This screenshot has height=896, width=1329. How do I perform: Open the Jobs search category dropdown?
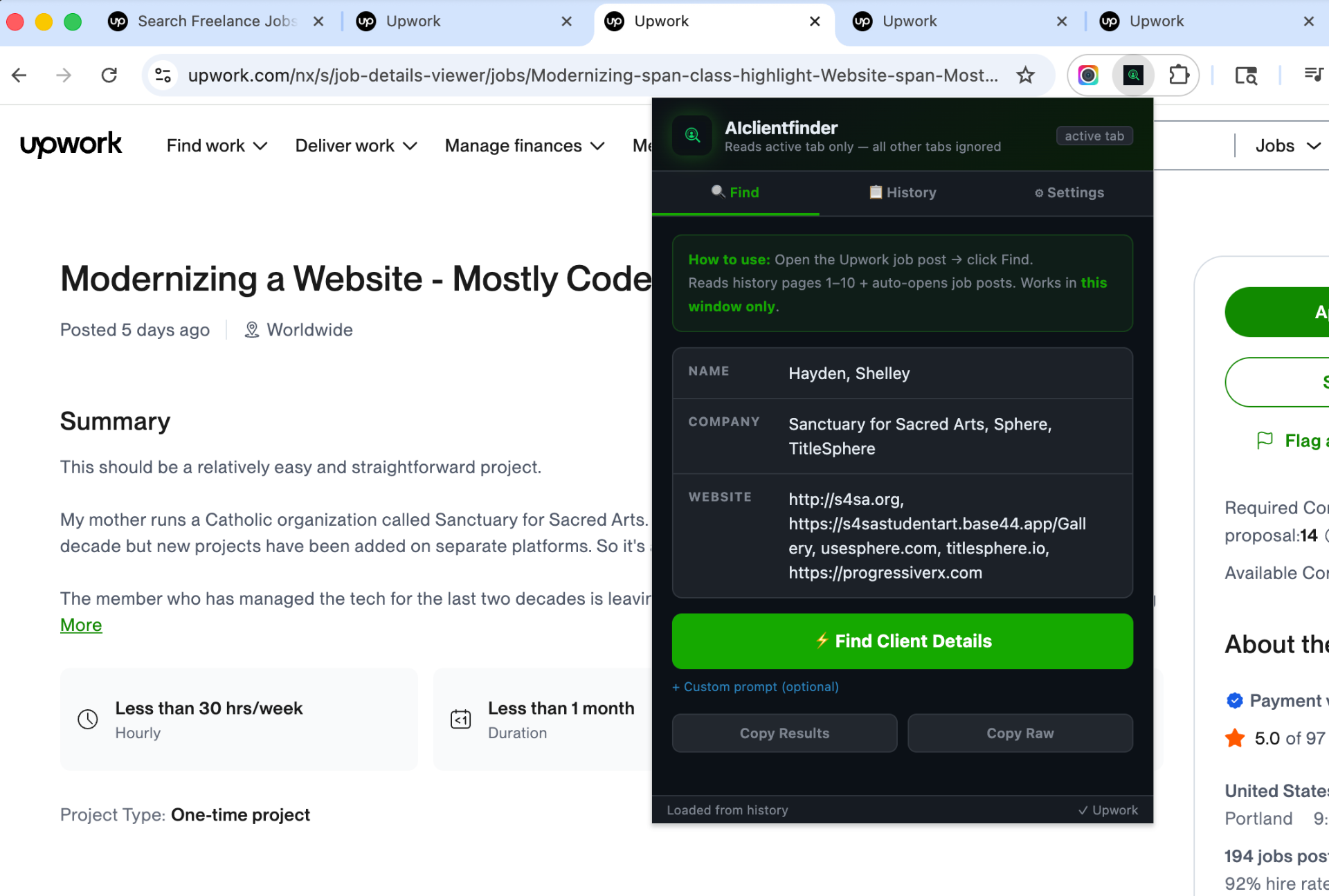tap(1287, 145)
